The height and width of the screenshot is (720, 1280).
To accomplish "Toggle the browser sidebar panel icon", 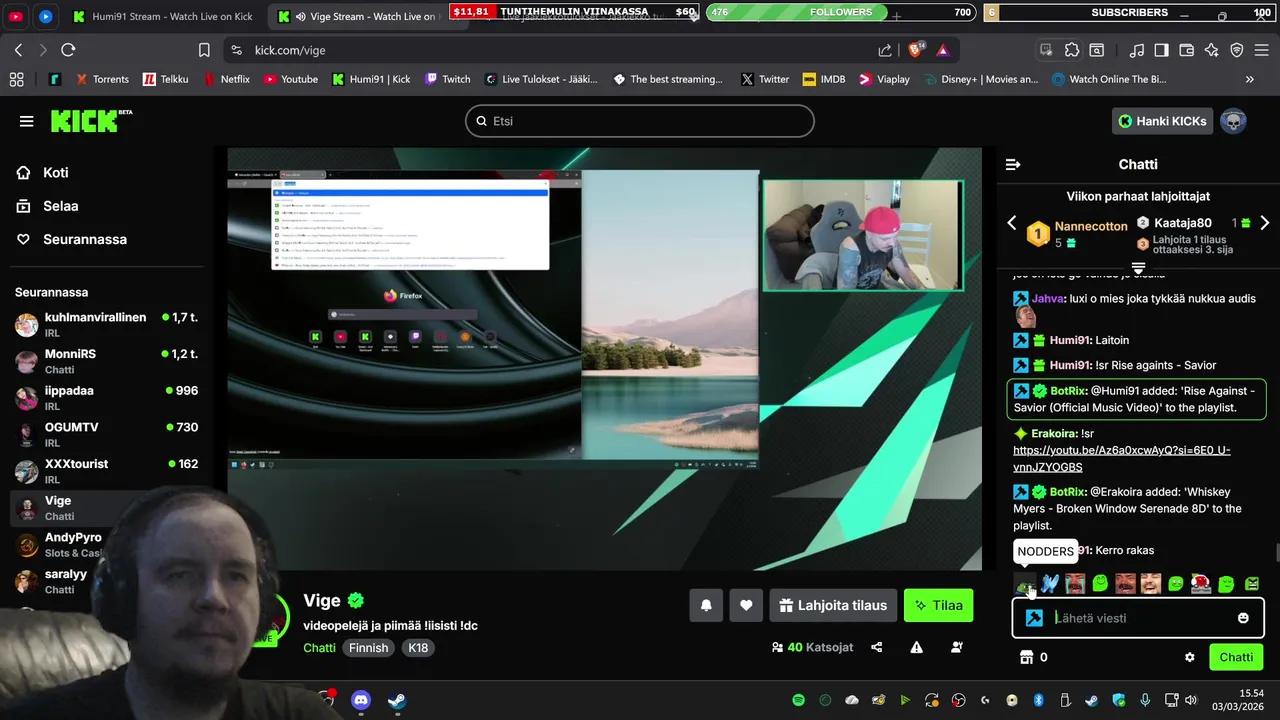I will [x=1161, y=50].
